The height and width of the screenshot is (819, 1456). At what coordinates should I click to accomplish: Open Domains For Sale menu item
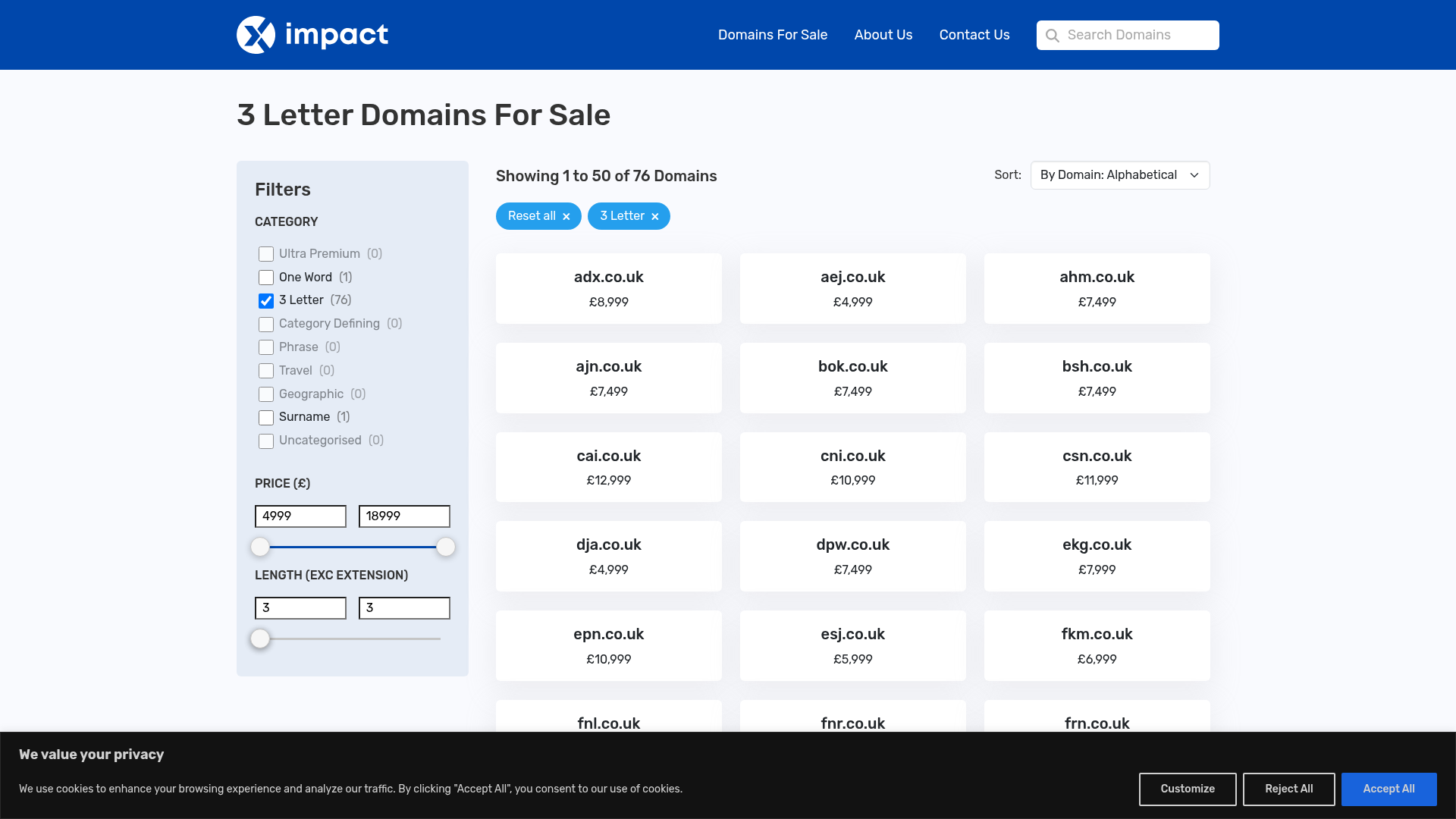[x=773, y=35]
